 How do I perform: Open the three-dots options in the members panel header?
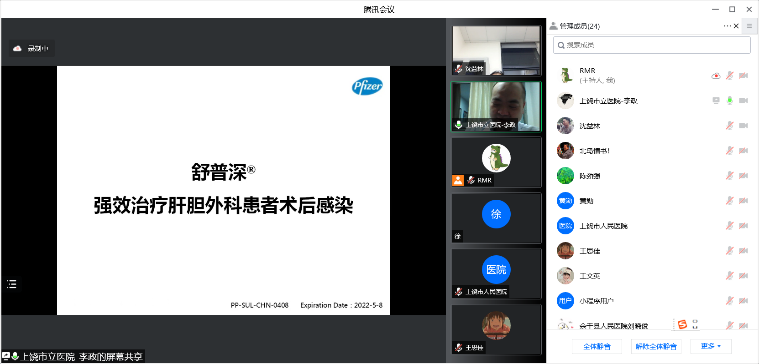(x=727, y=26)
